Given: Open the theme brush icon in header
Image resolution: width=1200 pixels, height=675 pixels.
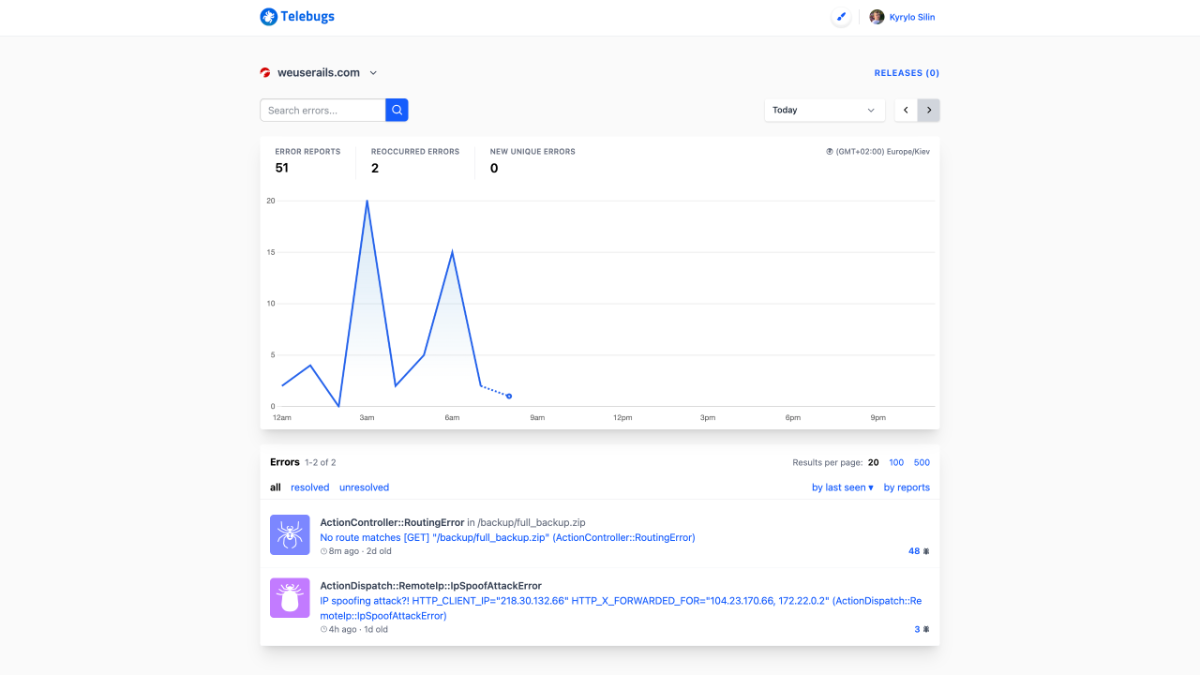Looking at the screenshot, I should pos(841,17).
